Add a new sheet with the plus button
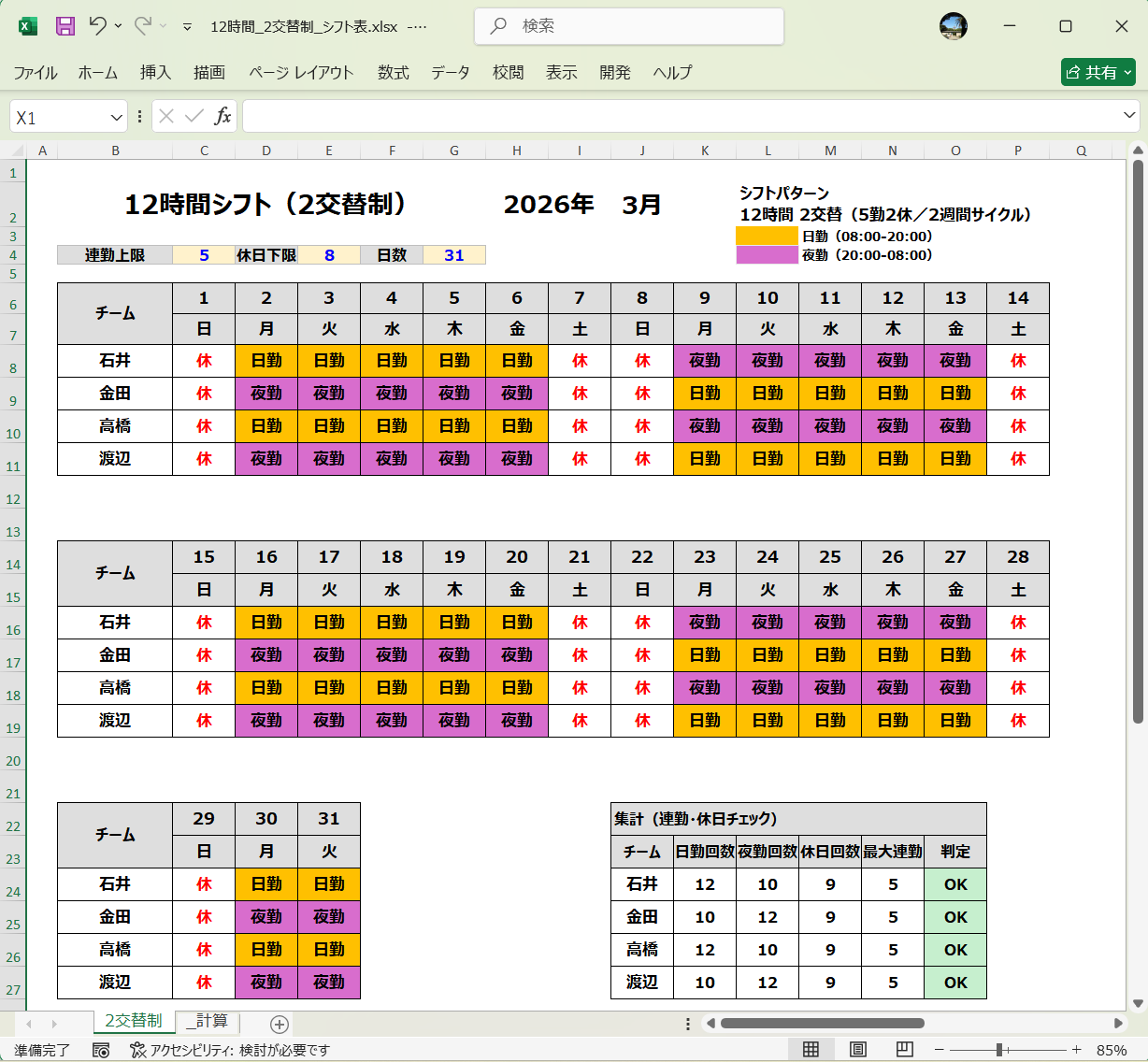 (x=278, y=1024)
